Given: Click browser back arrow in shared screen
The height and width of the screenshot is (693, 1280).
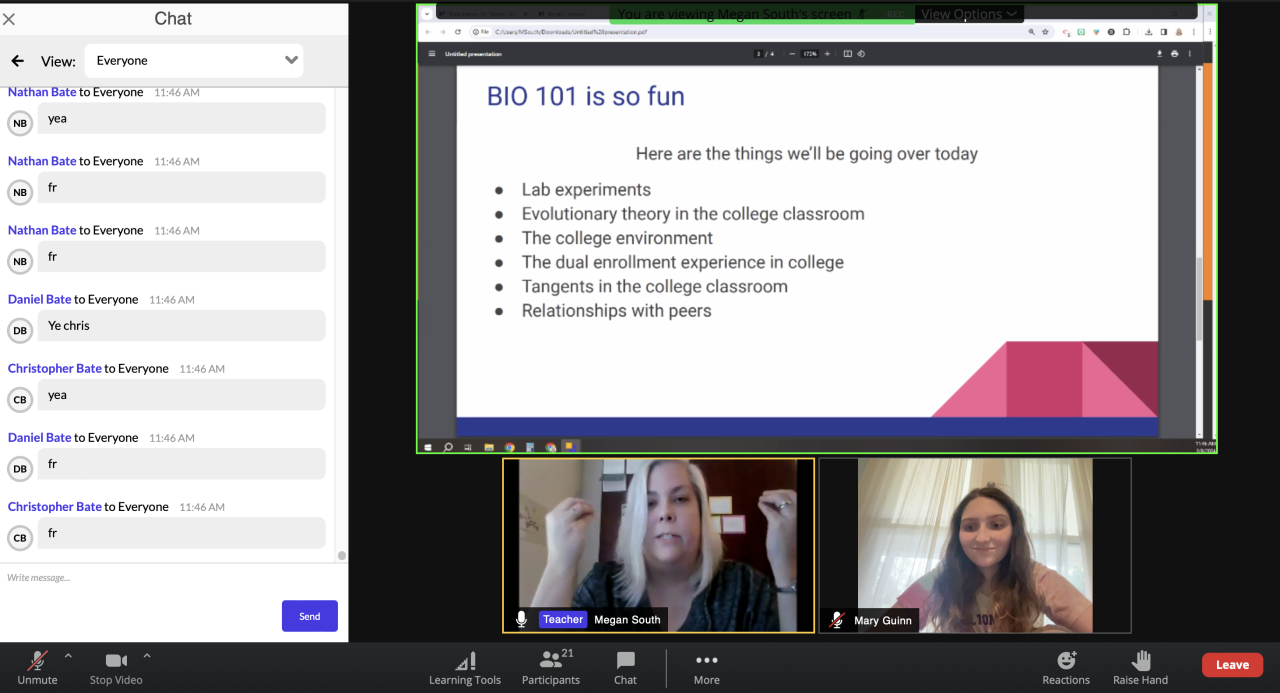Looking at the screenshot, I should point(428,32).
